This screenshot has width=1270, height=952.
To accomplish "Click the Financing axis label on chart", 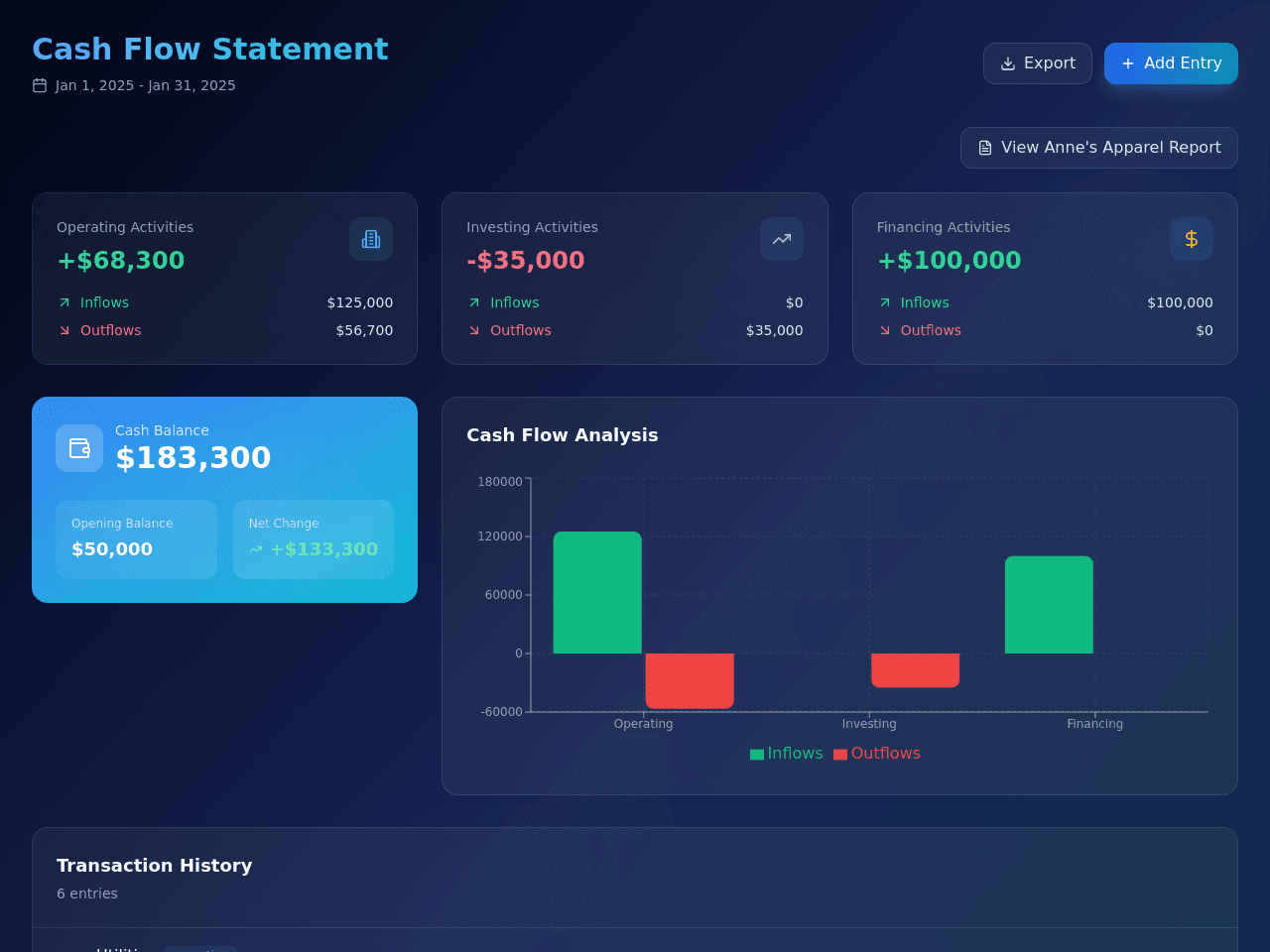I will pos(1095,724).
